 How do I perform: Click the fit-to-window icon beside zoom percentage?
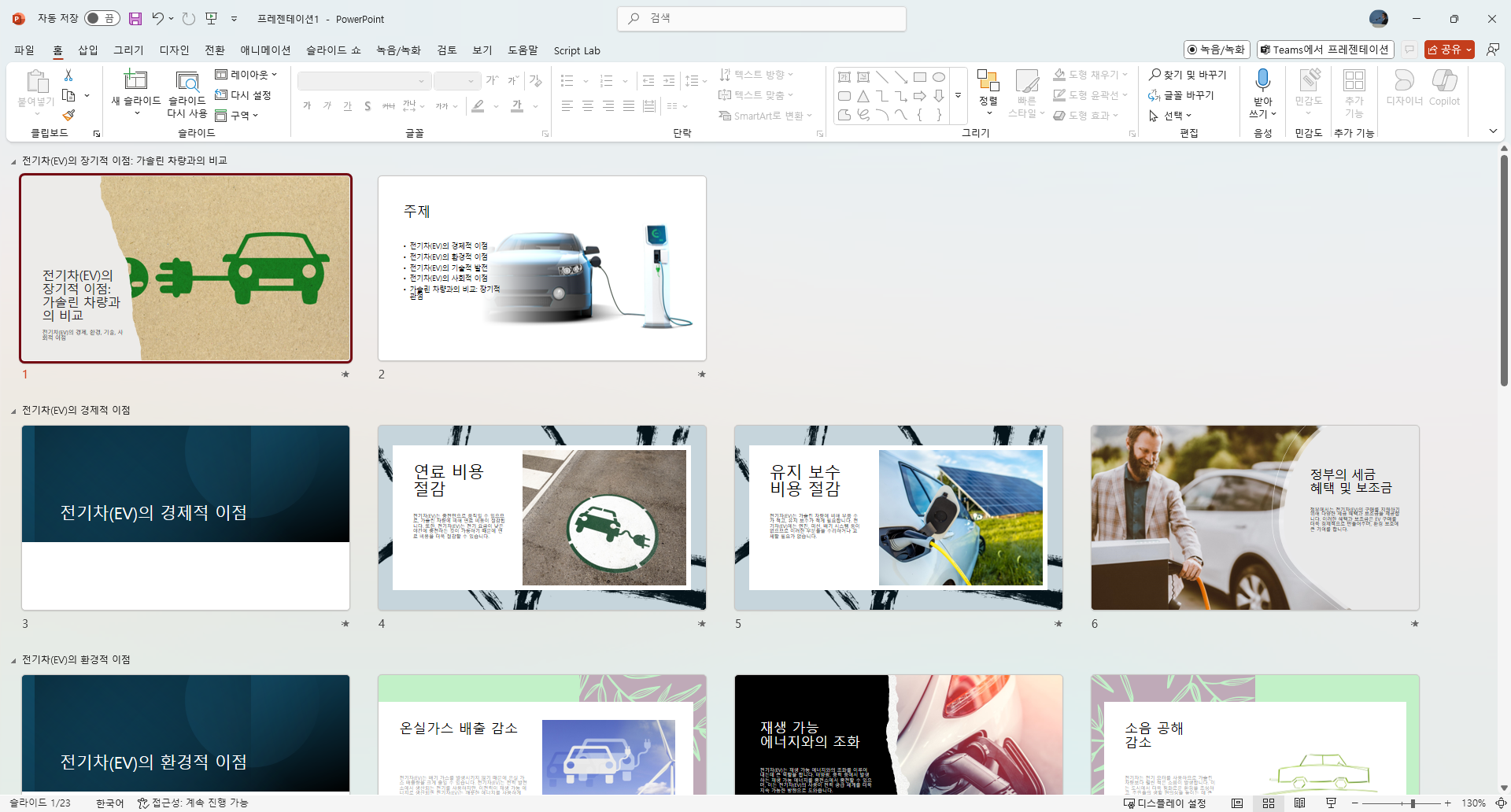coord(1501,803)
